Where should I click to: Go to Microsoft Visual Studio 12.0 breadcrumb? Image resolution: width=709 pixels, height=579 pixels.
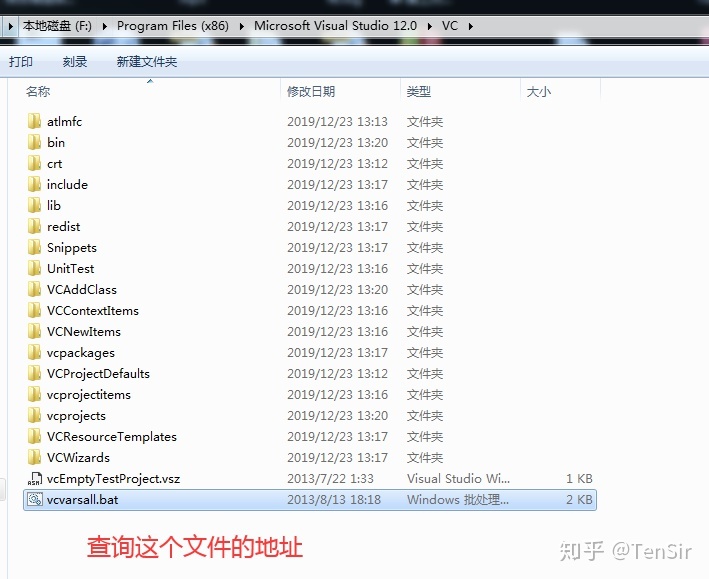(336, 26)
